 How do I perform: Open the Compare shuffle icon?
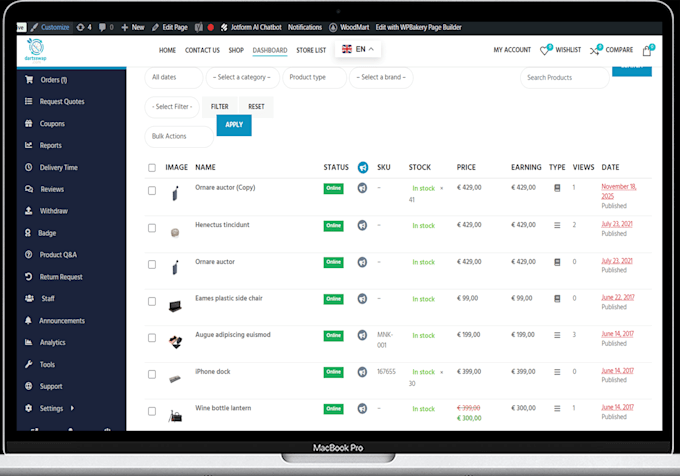point(594,51)
